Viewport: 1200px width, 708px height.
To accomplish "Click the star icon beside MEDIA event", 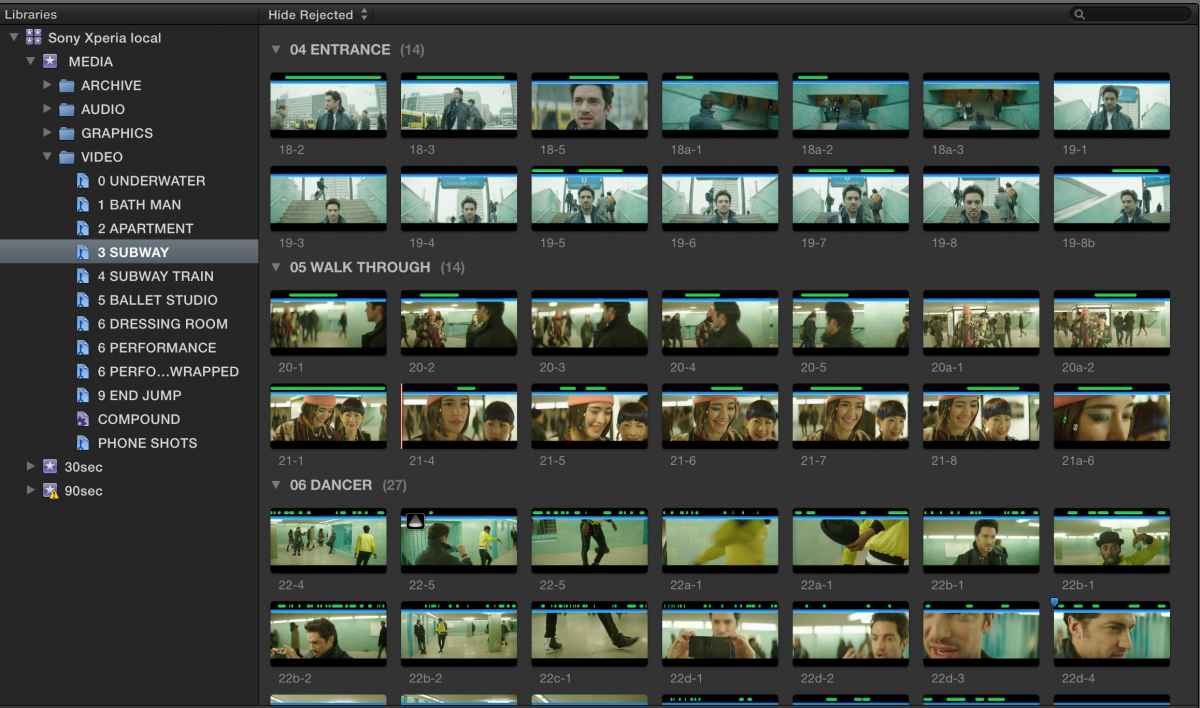I will 50,62.
